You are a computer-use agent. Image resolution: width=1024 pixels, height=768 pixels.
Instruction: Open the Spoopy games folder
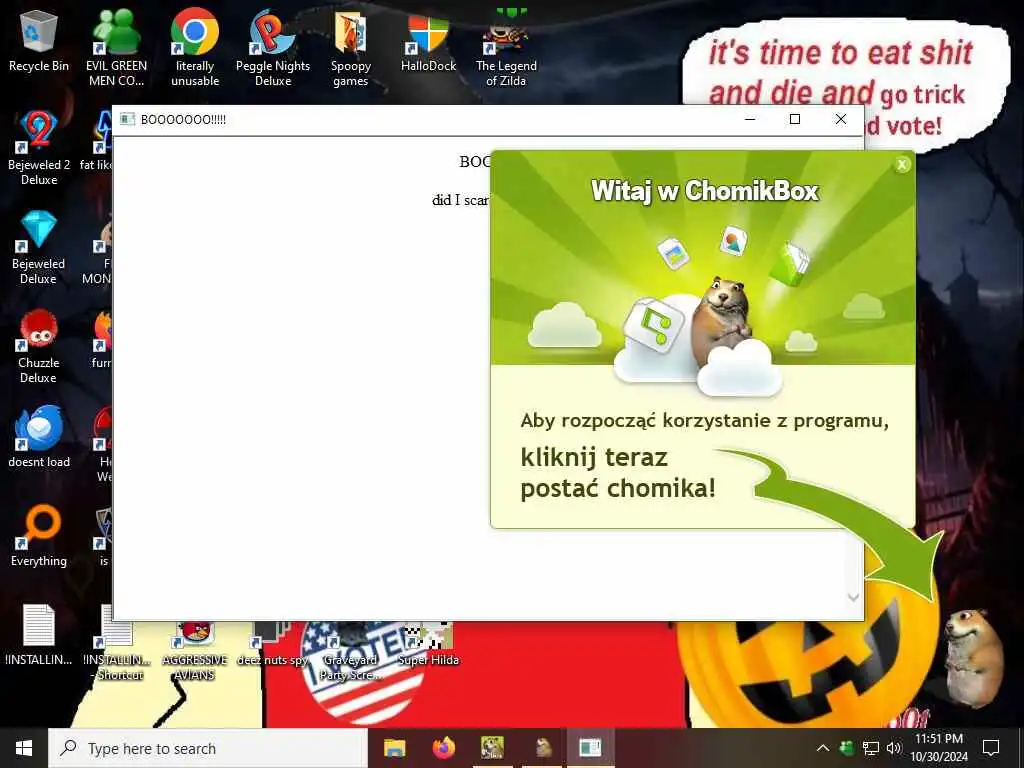(351, 48)
